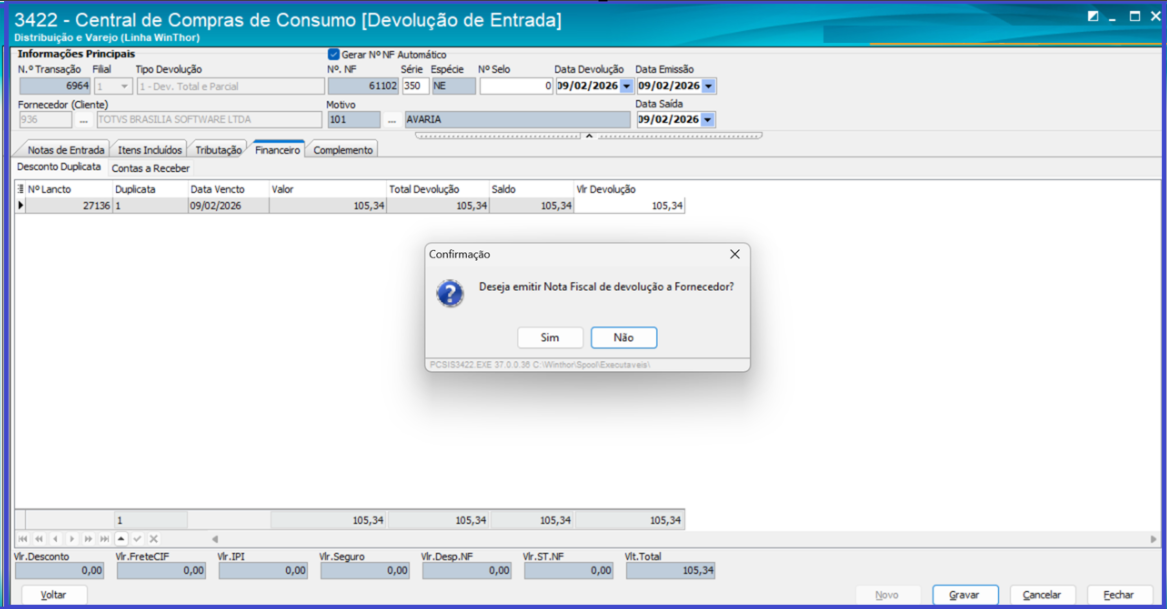
Task: Open Data Emissão date picker arrow
Action: (708, 86)
